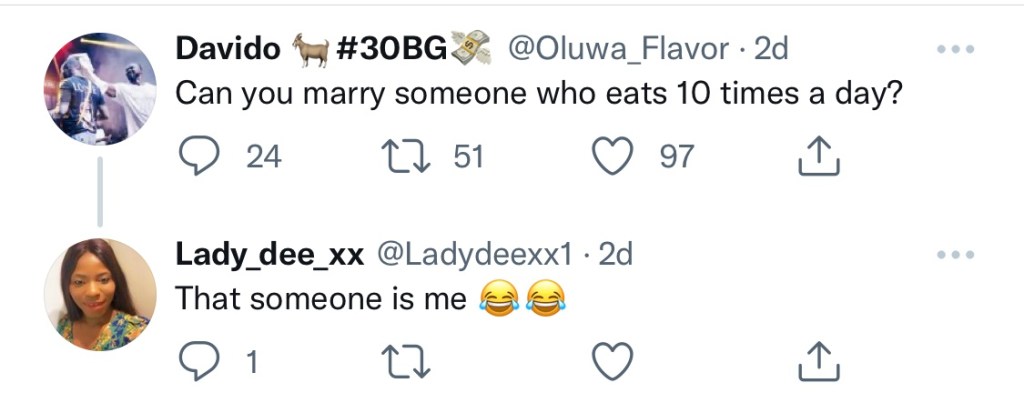Viewport: 1024px width, 413px height.
Task: Click the Lady_dee_xx display name
Action: tap(270, 255)
